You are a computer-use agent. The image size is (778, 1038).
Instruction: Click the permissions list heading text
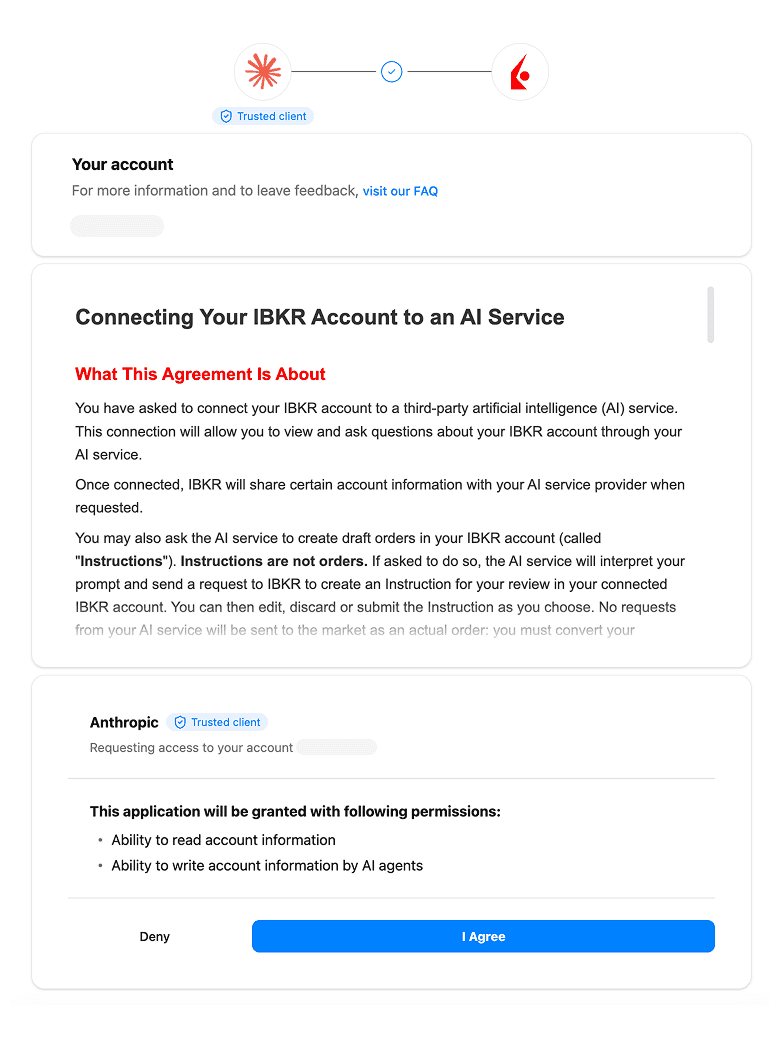295,812
